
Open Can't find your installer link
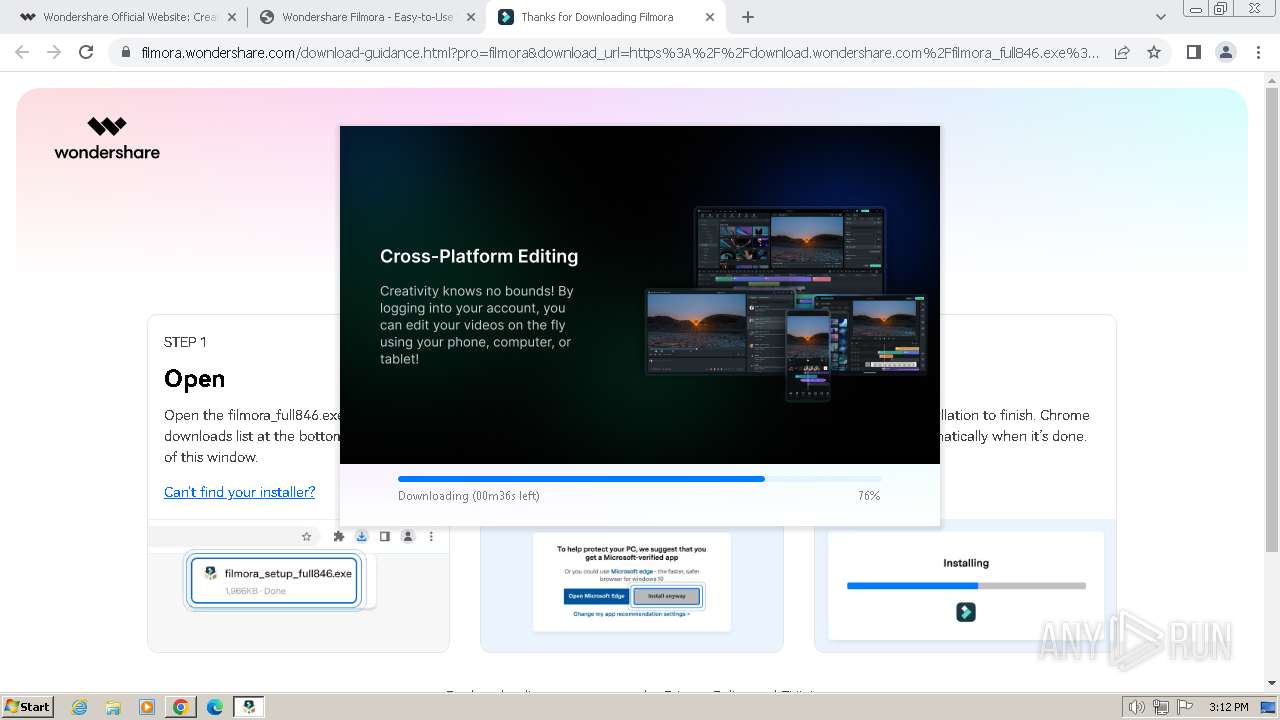(x=239, y=492)
